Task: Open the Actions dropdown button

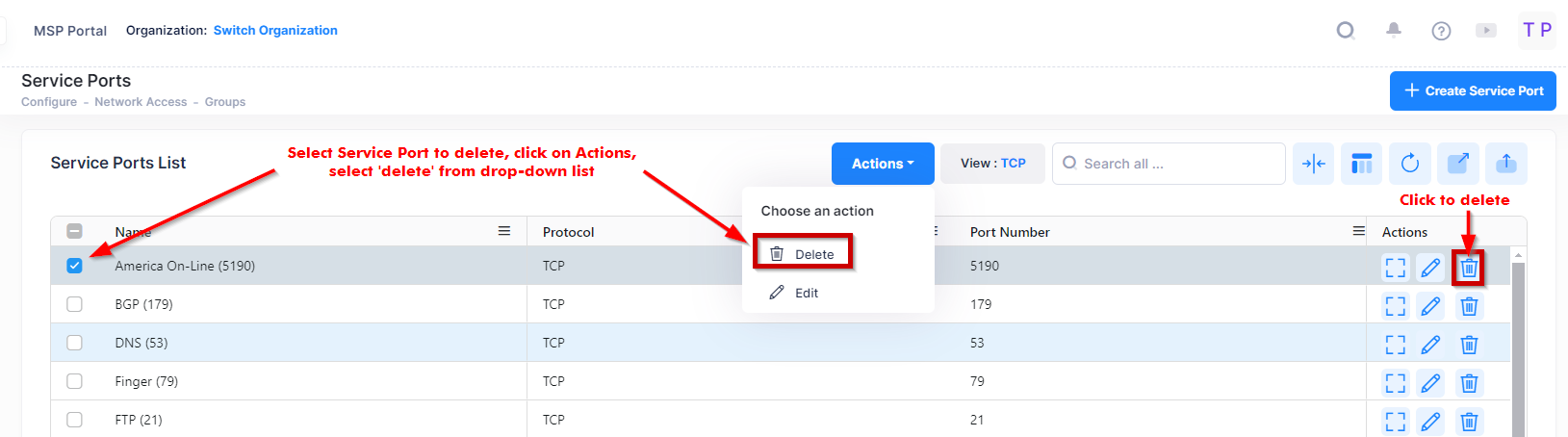Action: coord(882,164)
